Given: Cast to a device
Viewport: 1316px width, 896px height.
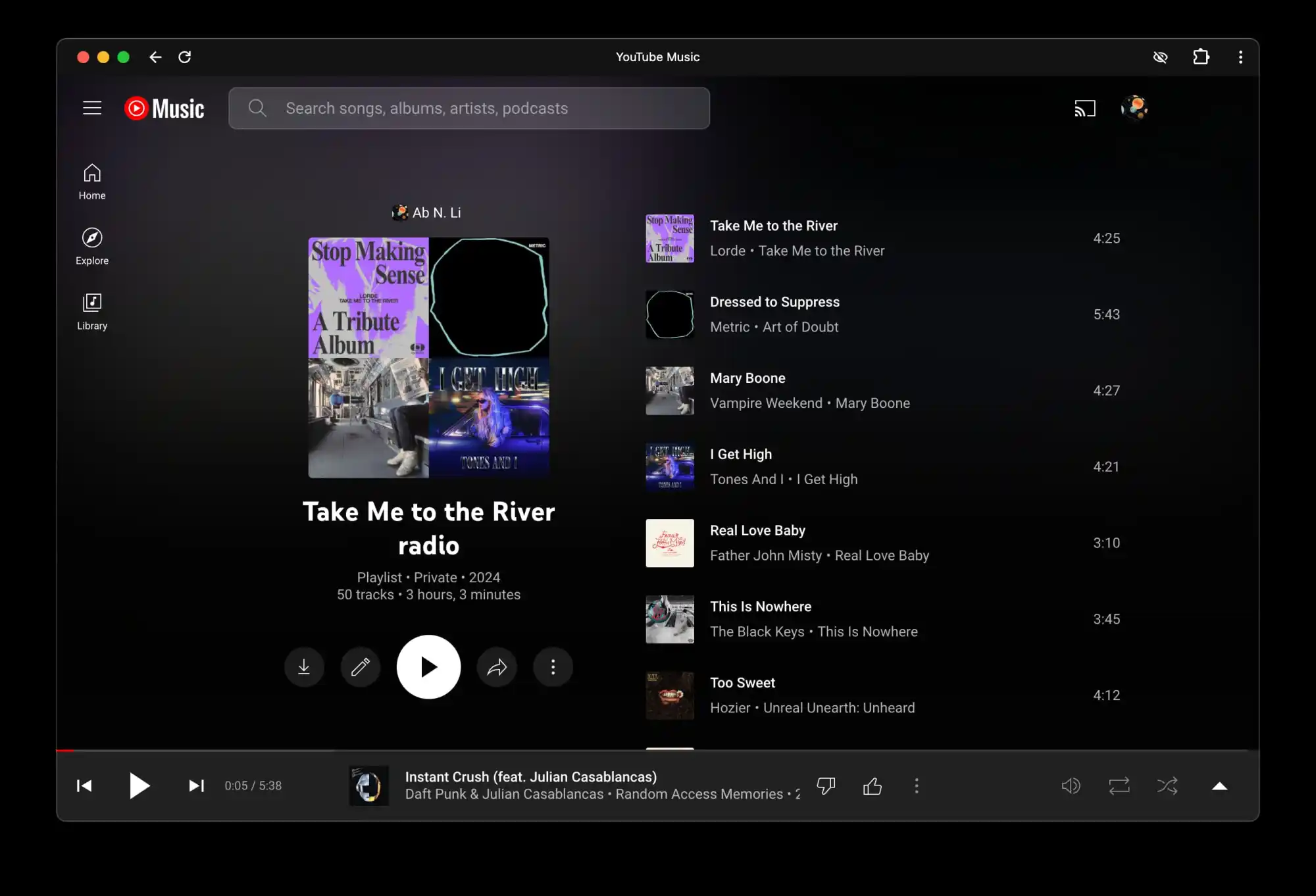Looking at the screenshot, I should pyautogui.click(x=1085, y=109).
